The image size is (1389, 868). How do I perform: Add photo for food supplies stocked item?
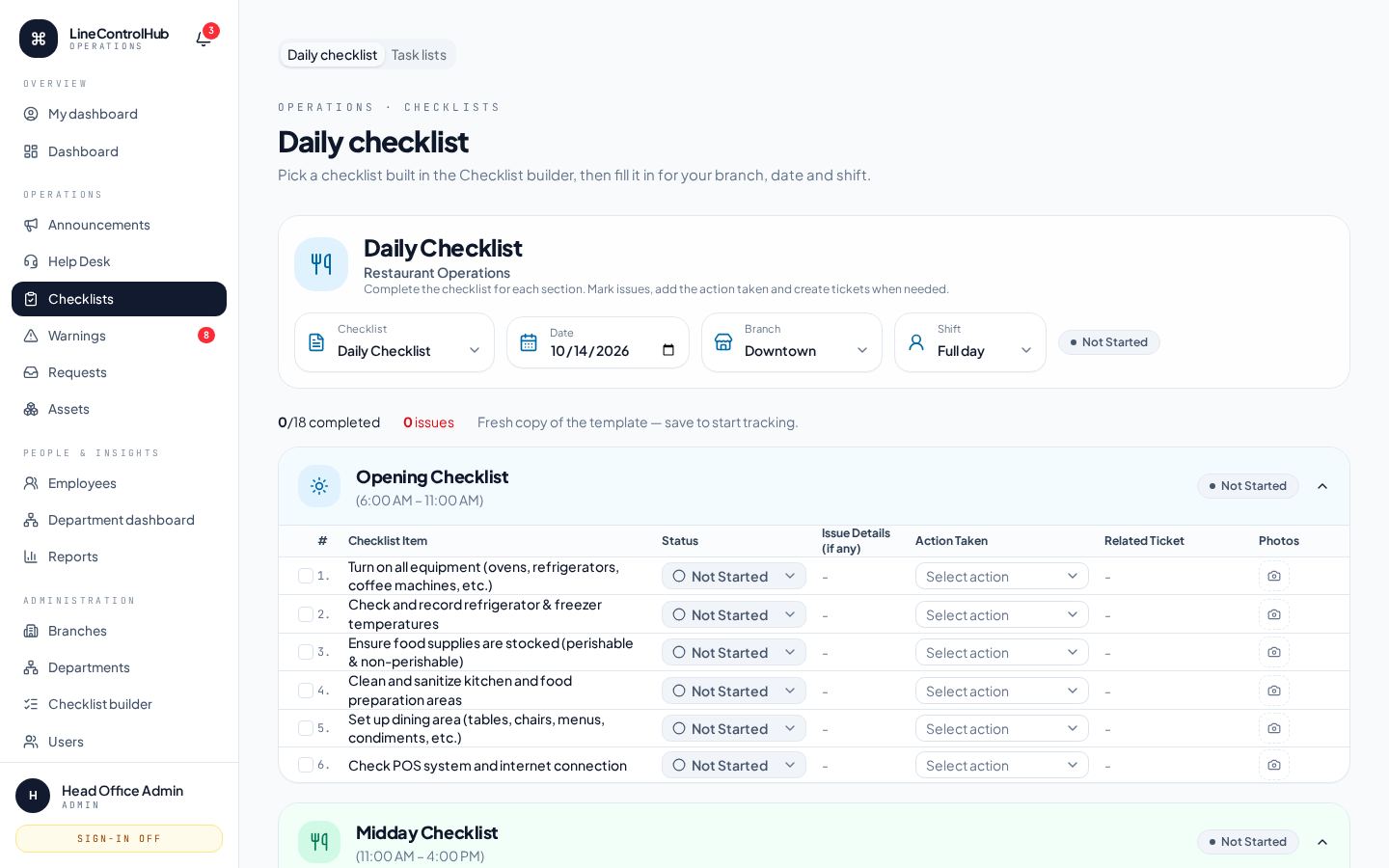click(1274, 652)
